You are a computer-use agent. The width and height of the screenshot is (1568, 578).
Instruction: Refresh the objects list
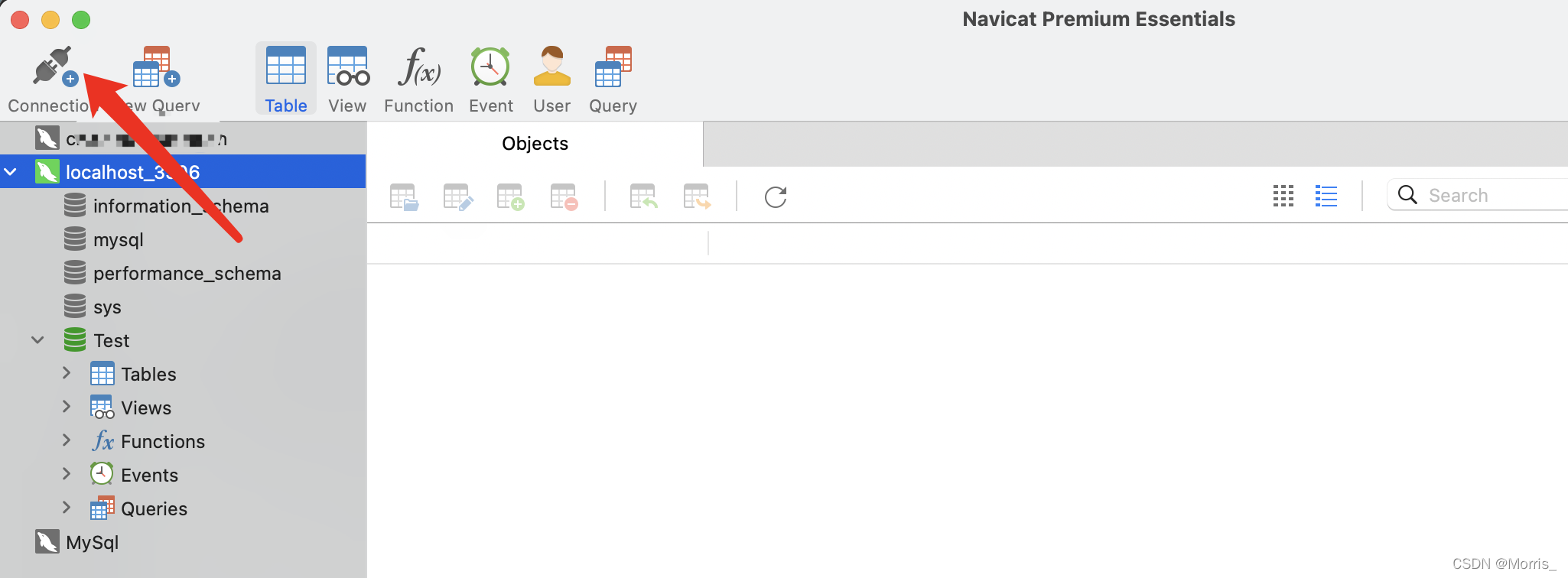[776, 196]
